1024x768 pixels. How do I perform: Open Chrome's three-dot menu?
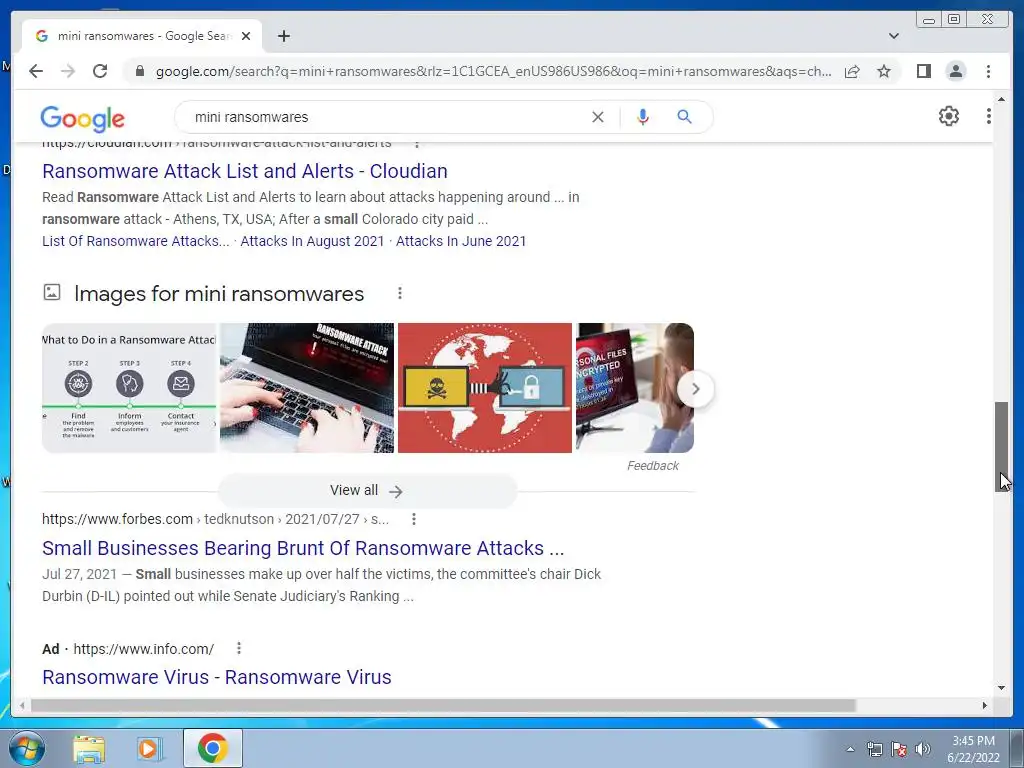(x=988, y=71)
